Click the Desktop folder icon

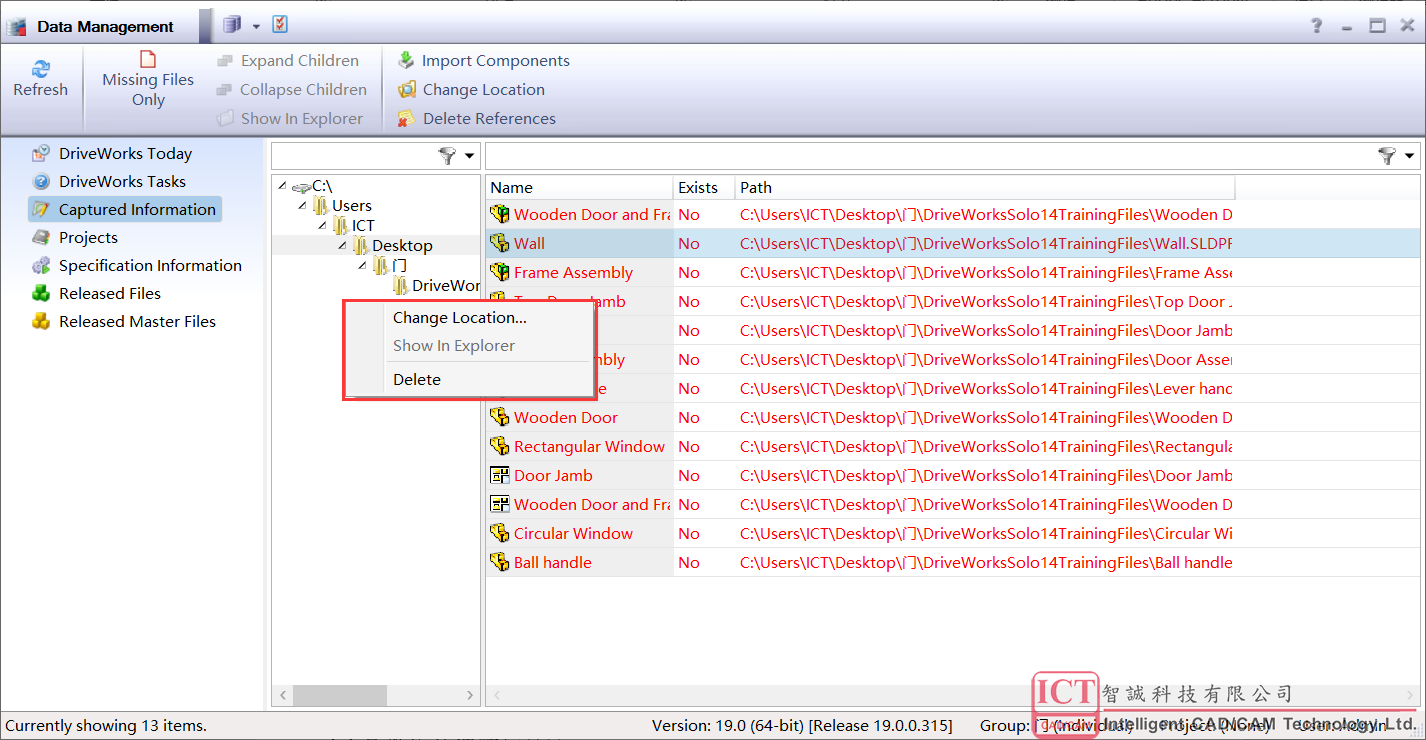pos(360,246)
